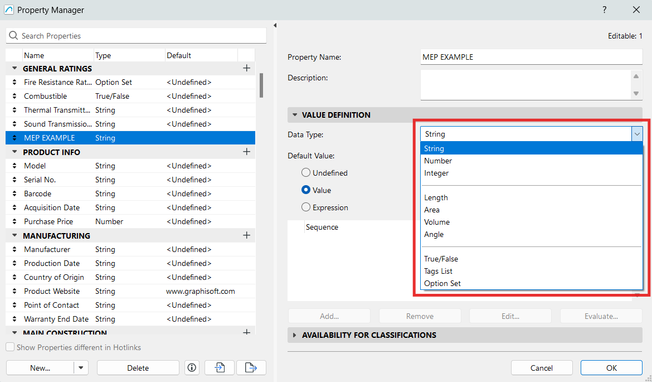Open the New button dropdown arrow

pos(81,368)
